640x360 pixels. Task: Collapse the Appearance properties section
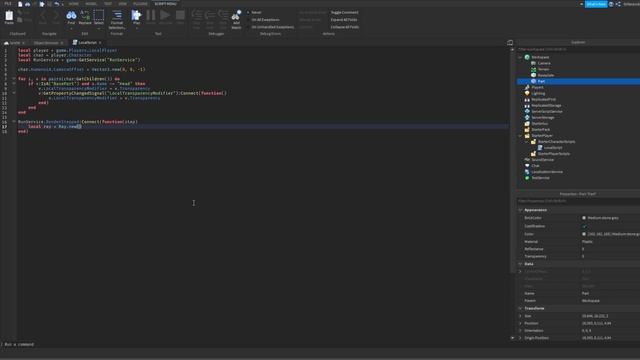520,210
